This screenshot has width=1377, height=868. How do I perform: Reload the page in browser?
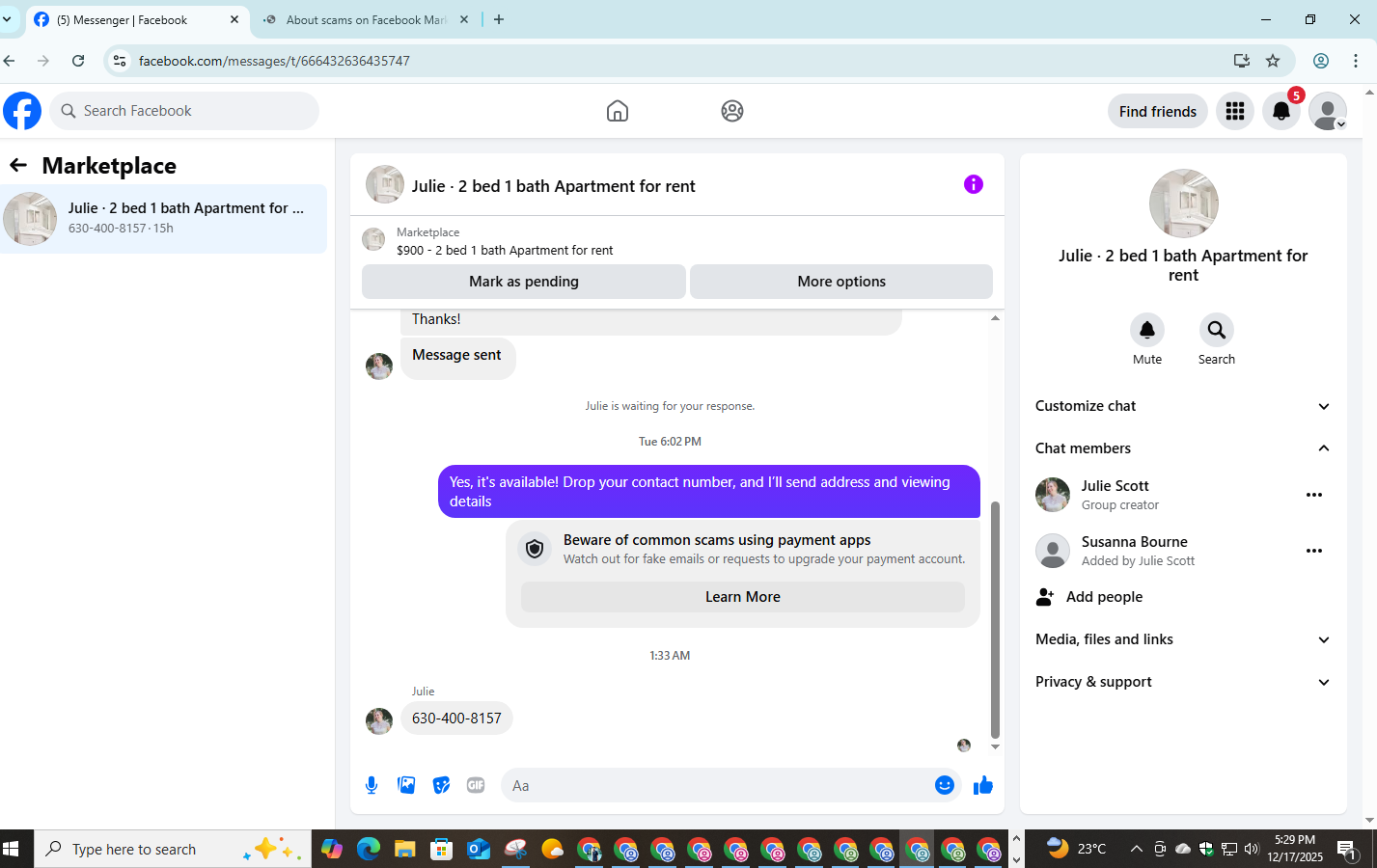click(78, 61)
